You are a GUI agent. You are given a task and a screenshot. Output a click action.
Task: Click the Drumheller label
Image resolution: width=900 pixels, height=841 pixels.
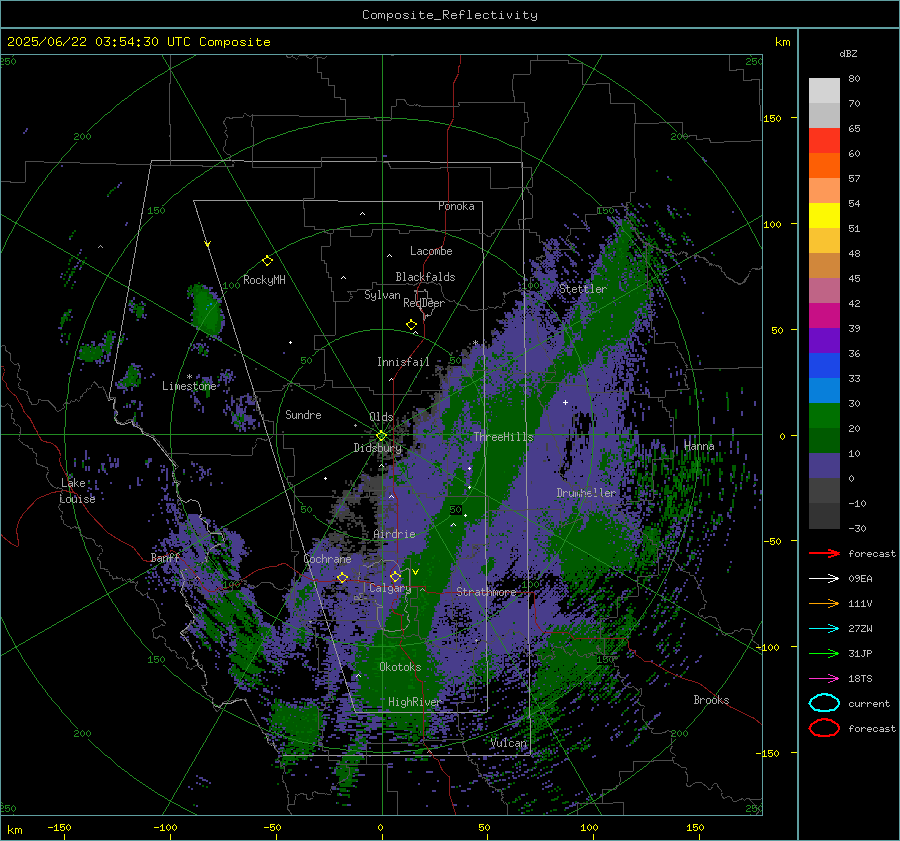[x=586, y=493]
